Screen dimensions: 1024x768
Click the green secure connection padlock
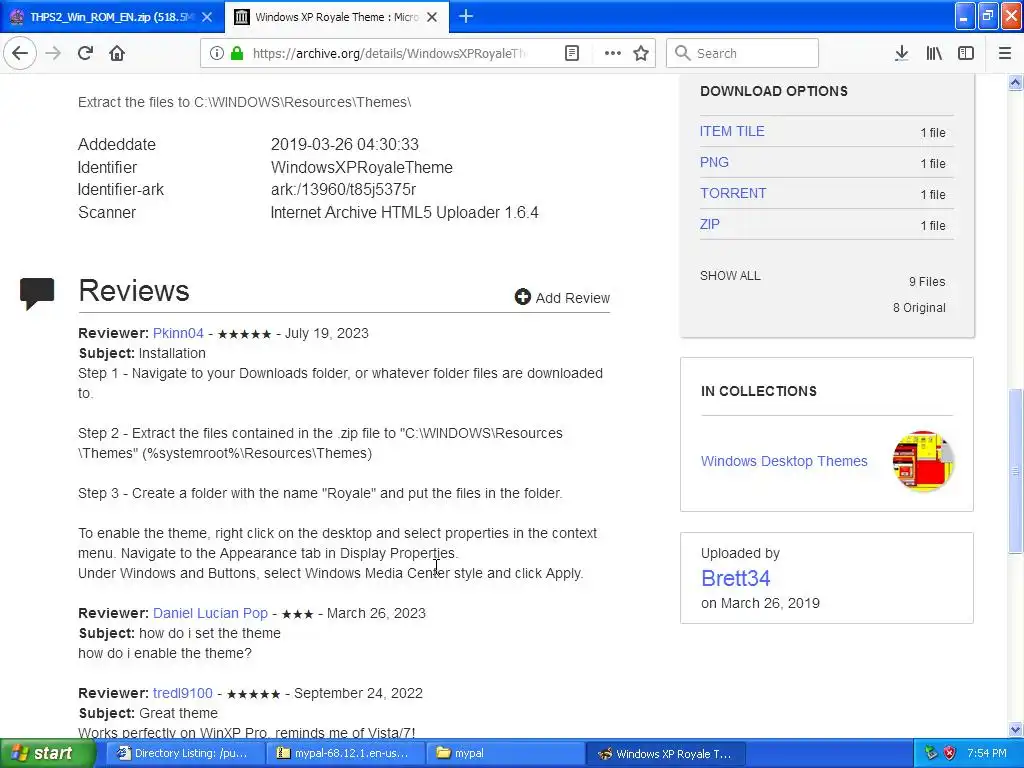coord(236,53)
